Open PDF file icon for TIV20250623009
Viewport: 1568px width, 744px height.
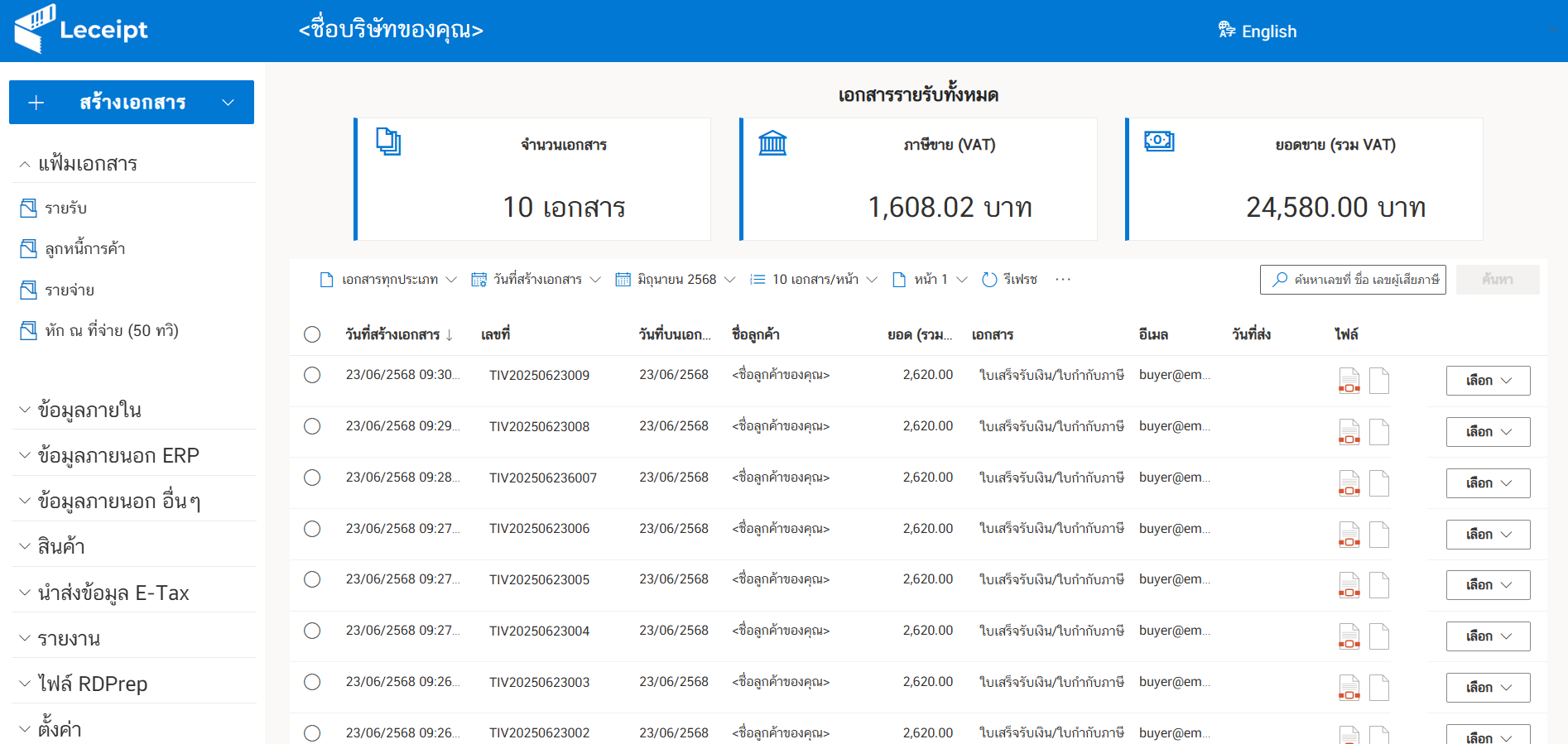coord(1349,381)
